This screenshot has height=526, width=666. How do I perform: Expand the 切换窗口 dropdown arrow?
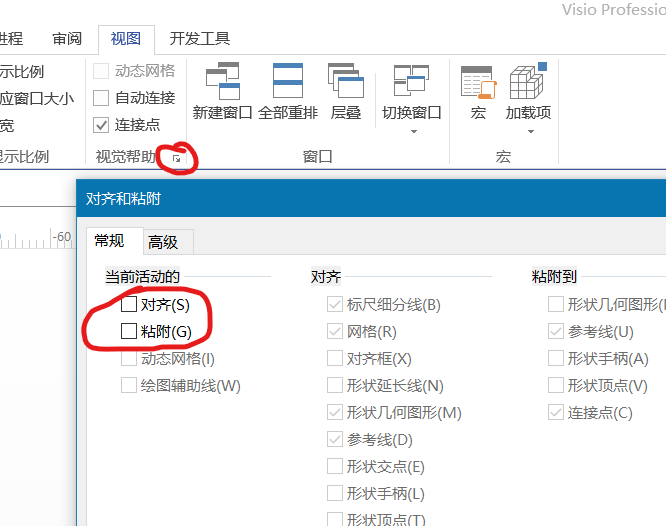414,131
